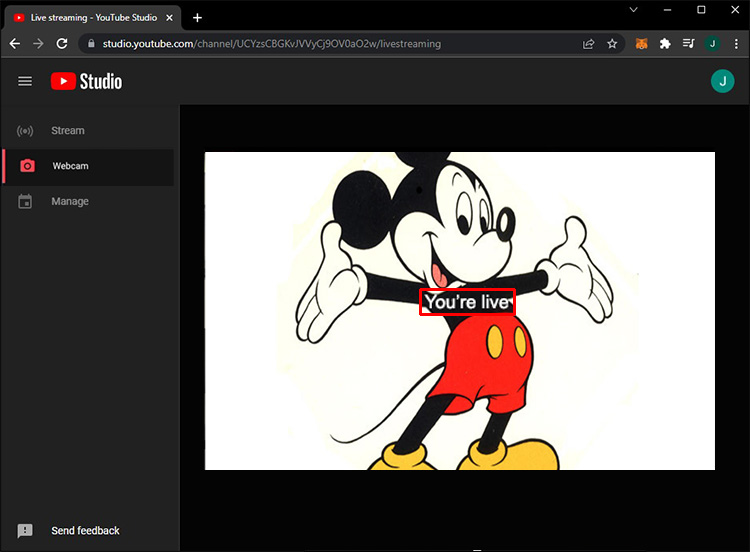This screenshot has height=552, width=750.
Task: Go back using browser back arrow
Action: (x=15, y=44)
